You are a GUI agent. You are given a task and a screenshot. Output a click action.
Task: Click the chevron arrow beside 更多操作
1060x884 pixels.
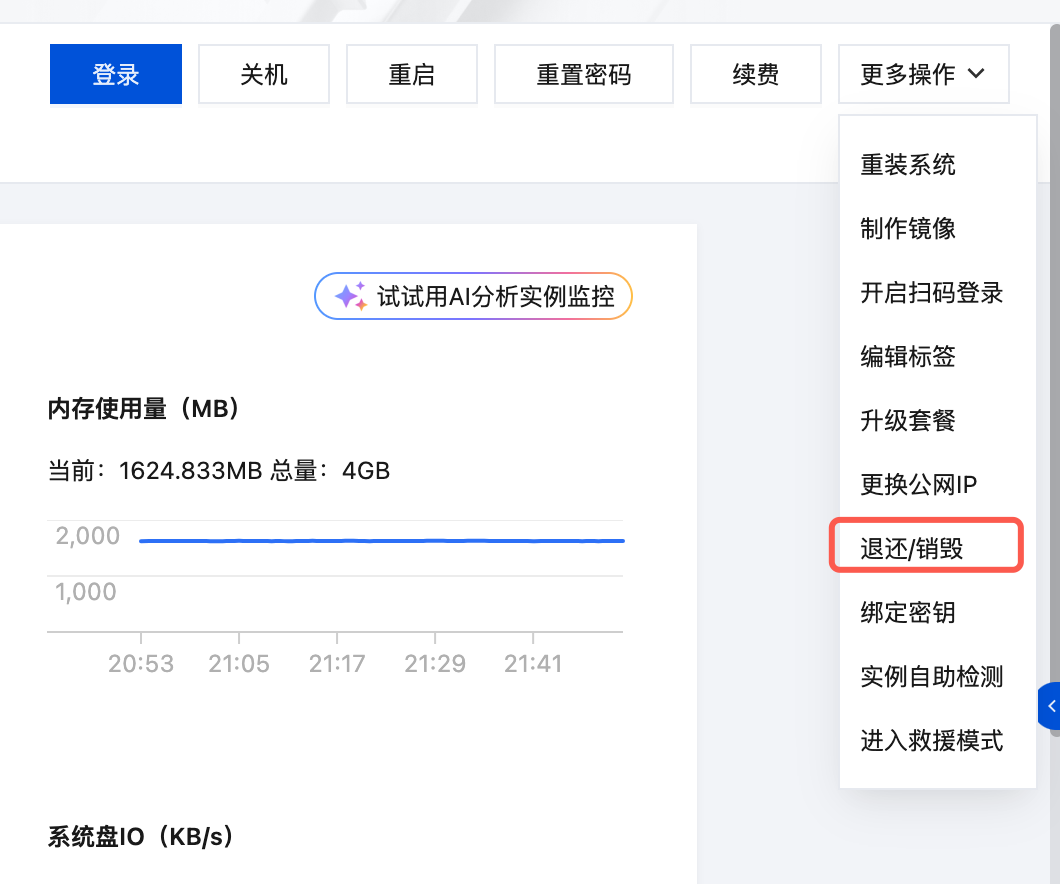[x=977, y=74]
